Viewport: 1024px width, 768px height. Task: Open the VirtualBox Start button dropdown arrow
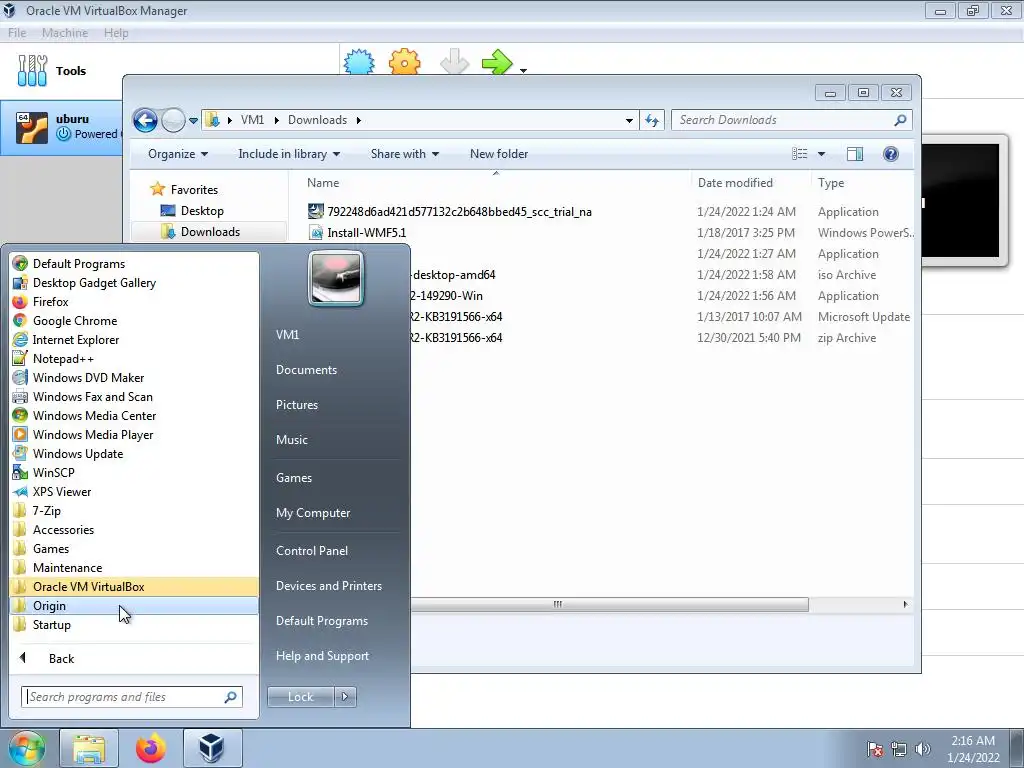pos(523,70)
